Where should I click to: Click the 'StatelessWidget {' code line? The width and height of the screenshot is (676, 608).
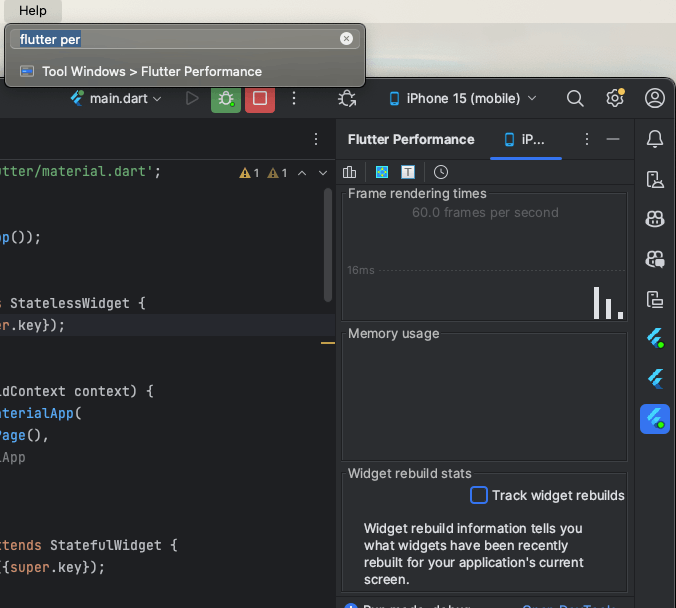78,303
